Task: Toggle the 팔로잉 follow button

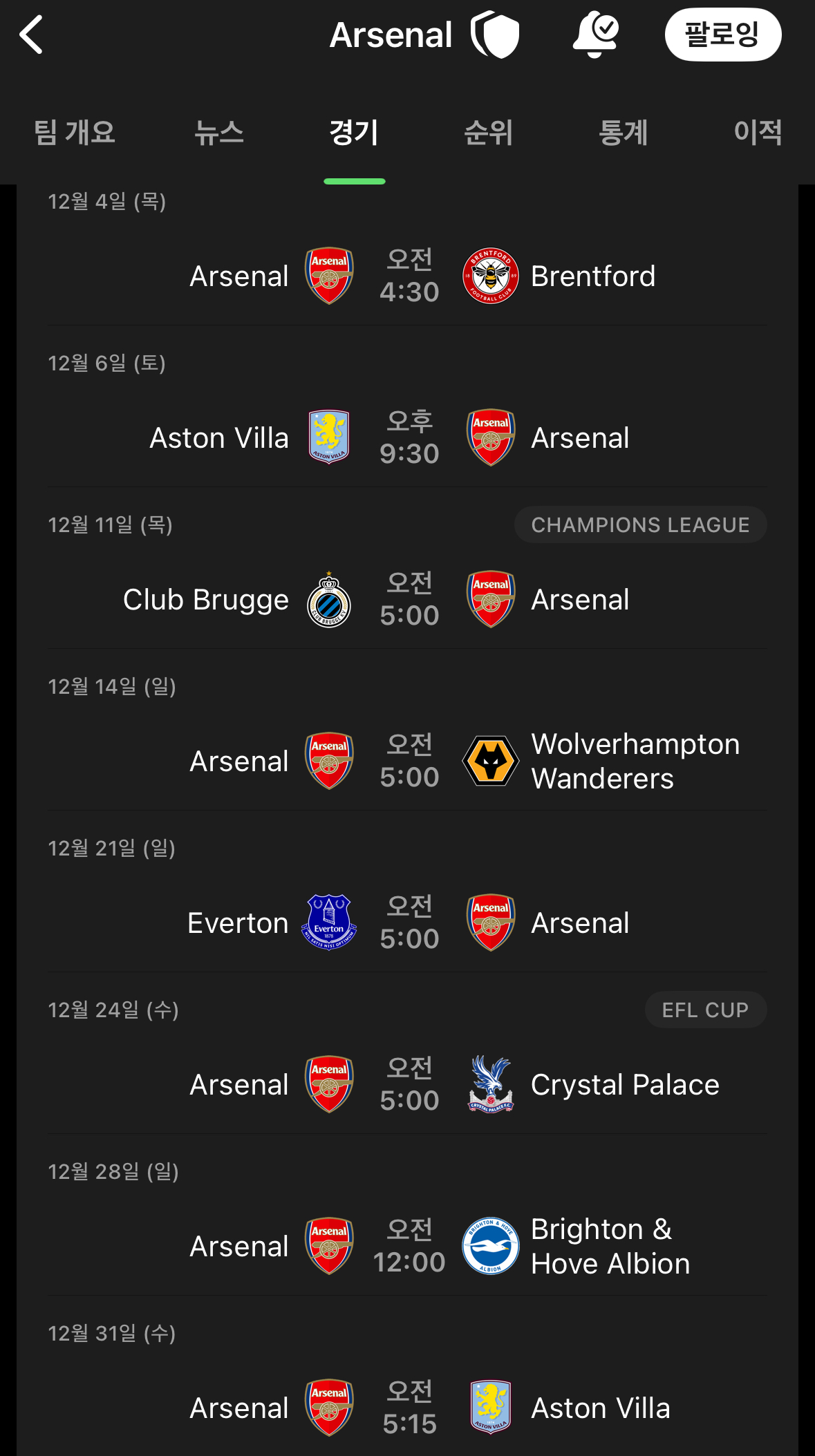Action: (722, 35)
